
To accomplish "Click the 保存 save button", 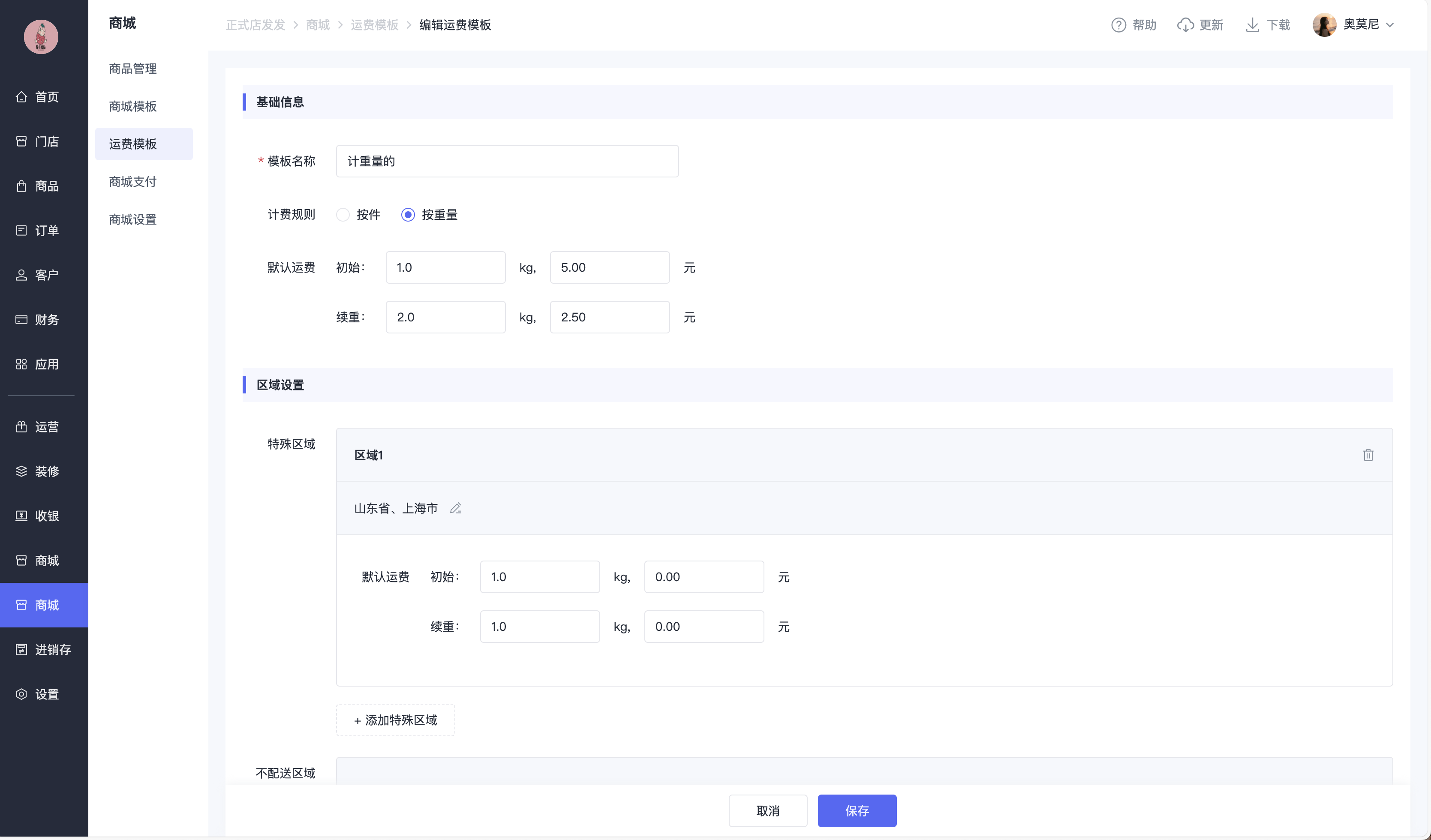I will [857, 811].
